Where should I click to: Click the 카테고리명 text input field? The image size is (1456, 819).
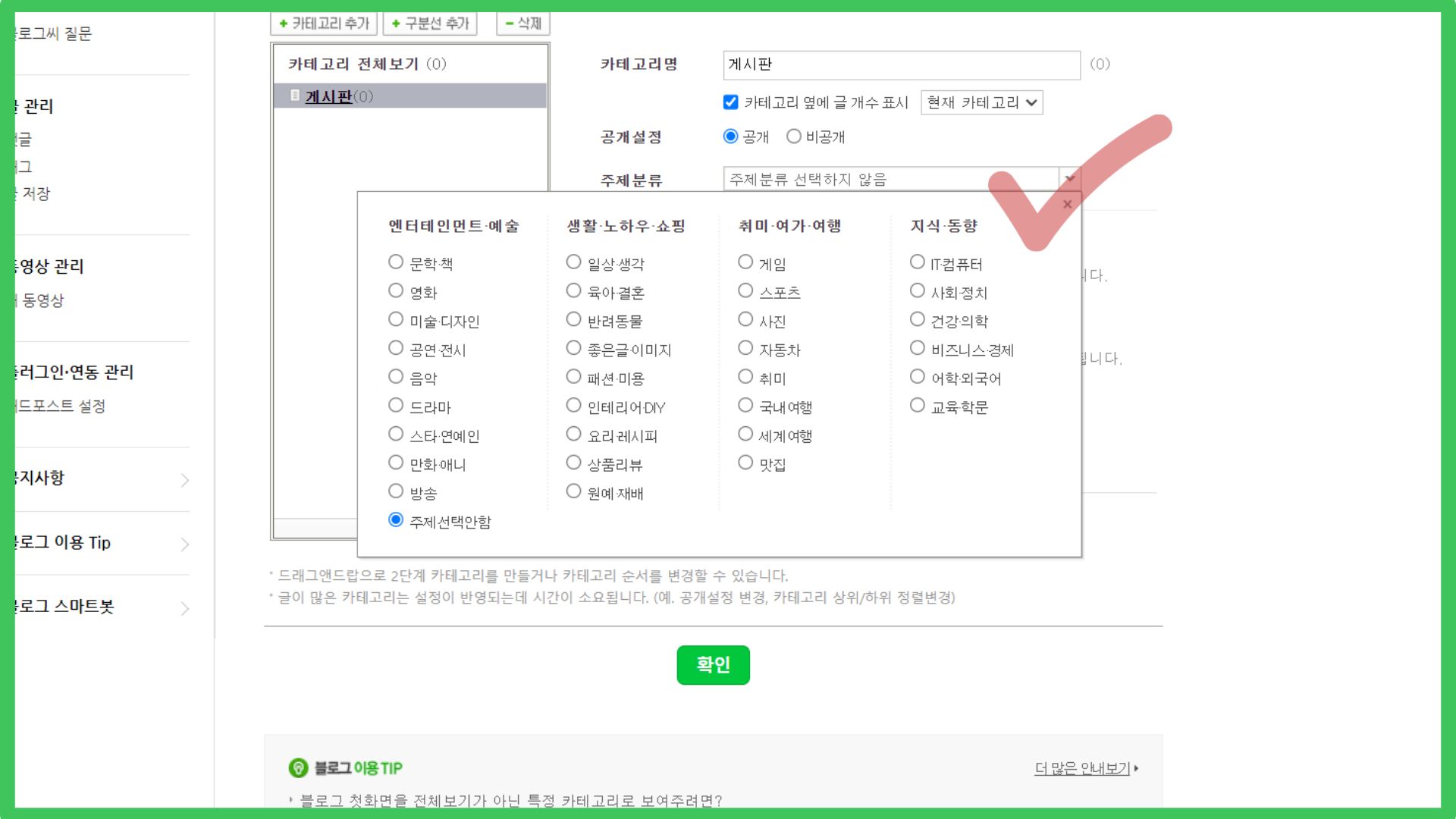tap(901, 64)
